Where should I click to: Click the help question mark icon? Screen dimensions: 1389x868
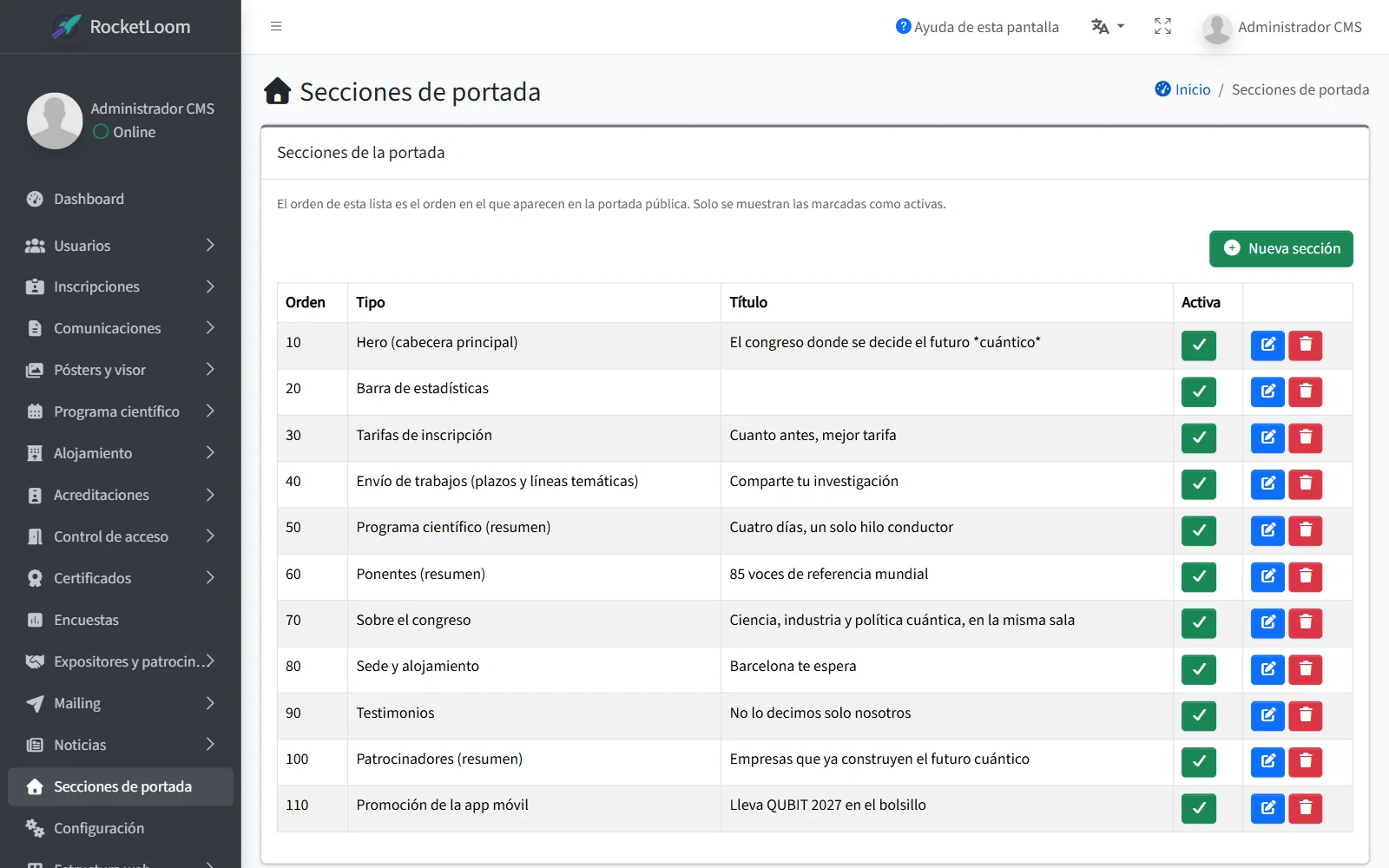(x=903, y=26)
